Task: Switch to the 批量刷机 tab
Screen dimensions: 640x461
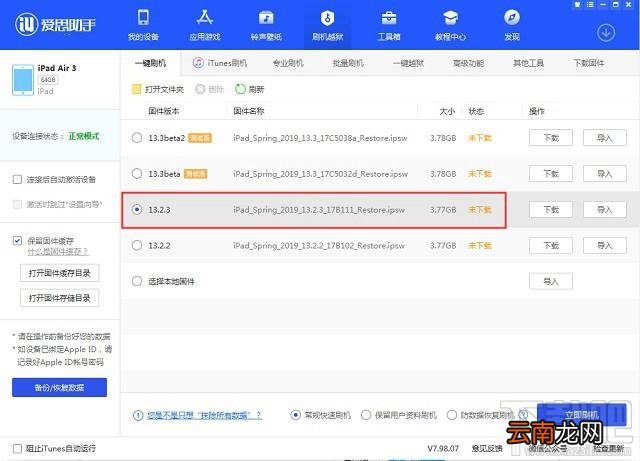Action: tap(348, 63)
